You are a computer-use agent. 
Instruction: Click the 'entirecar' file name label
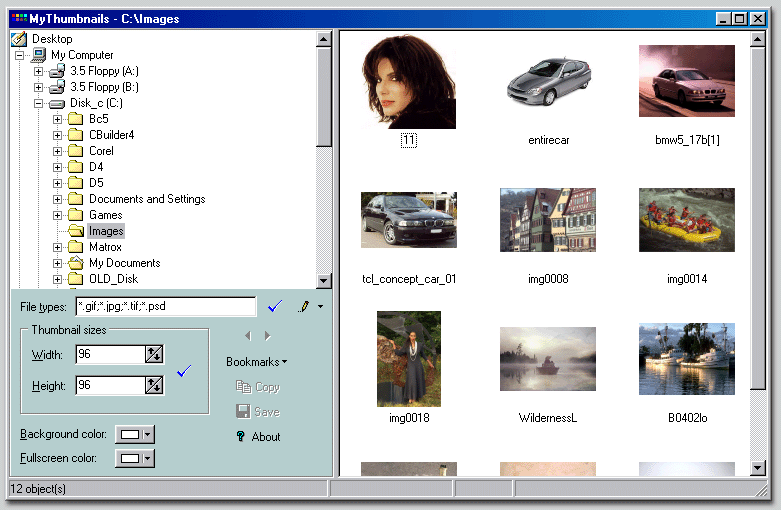(x=548, y=140)
